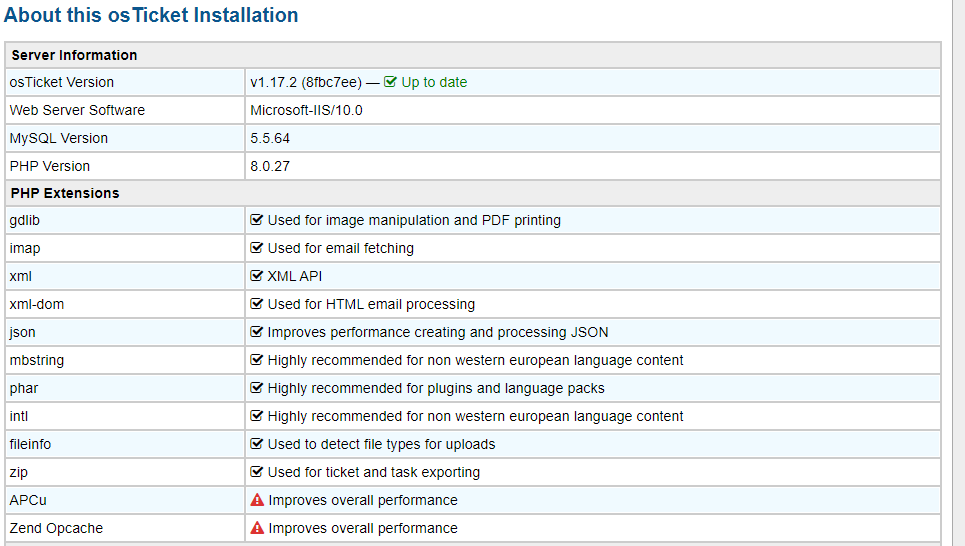Click the Zend Opcache warning triangle icon
Image resolution: width=965 pixels, height=546 pixels.
click(x=257, y=528)
